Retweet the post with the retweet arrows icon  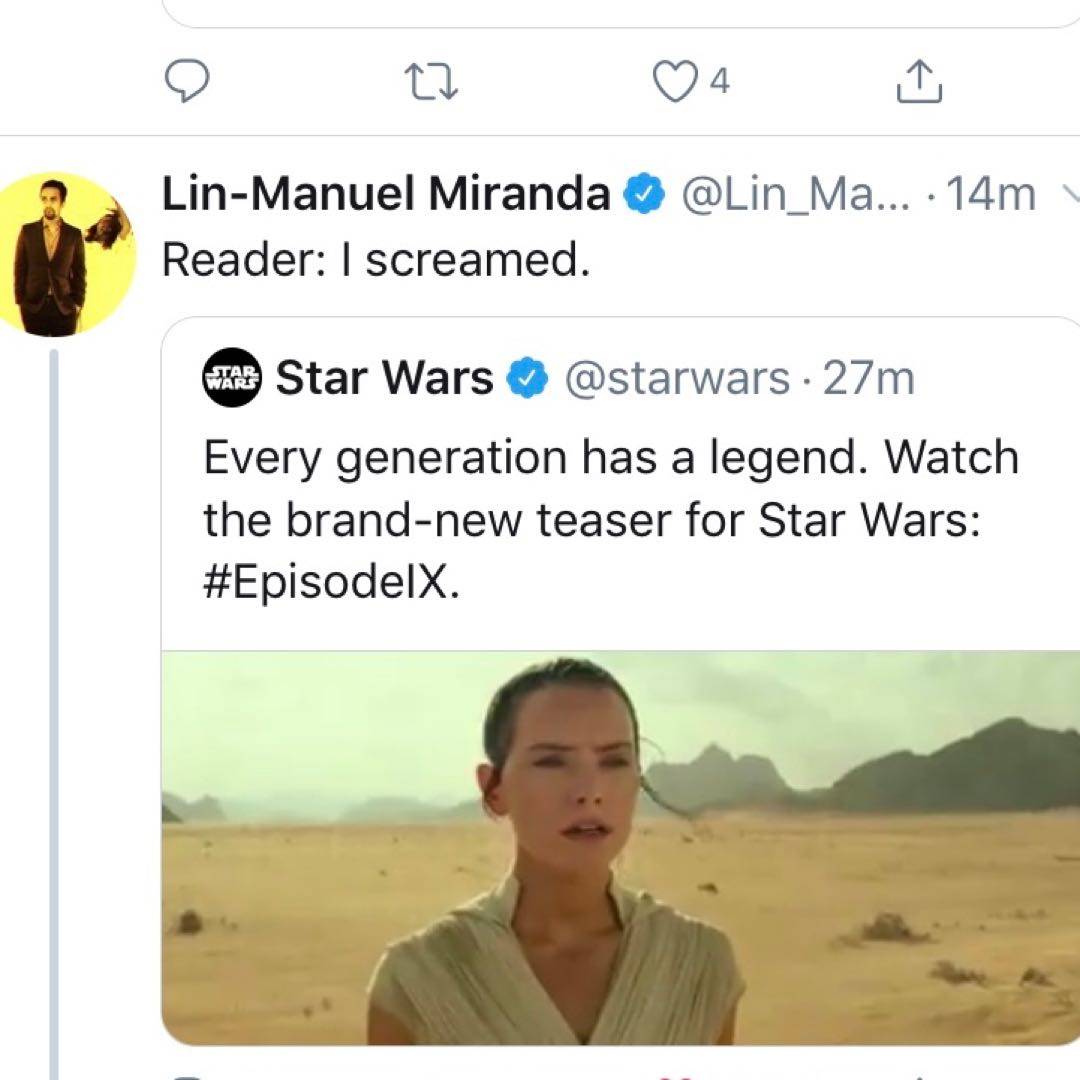[x=430, y=83]
